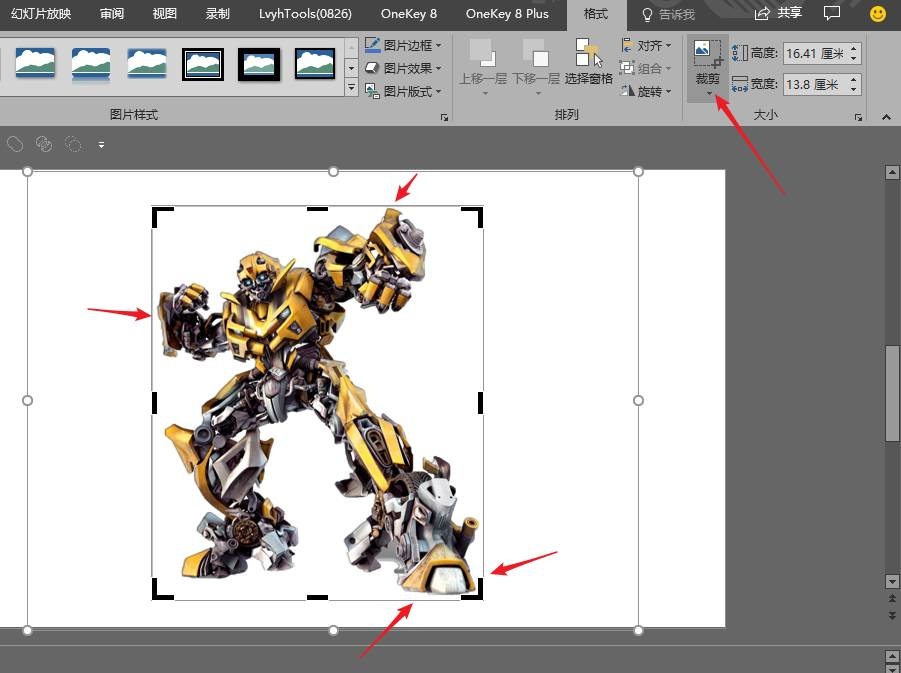The width and height of the screenshot is (901, 673).
Task: Increase height with the up spinner
Action: pos(854,49)
